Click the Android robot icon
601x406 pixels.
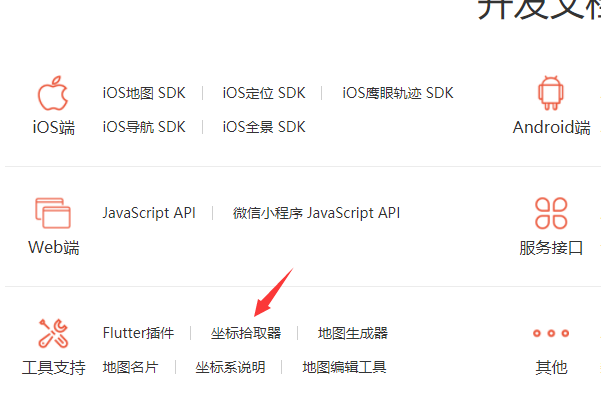click(550, 93)
